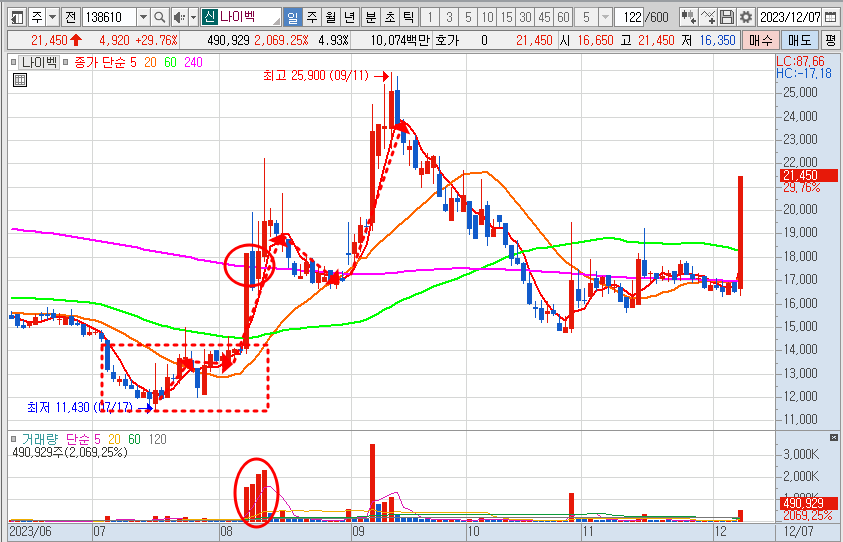This screenshot has height=542, width=843.
Task: Click the red 21,450 price tag on axis
Action: 808,175
